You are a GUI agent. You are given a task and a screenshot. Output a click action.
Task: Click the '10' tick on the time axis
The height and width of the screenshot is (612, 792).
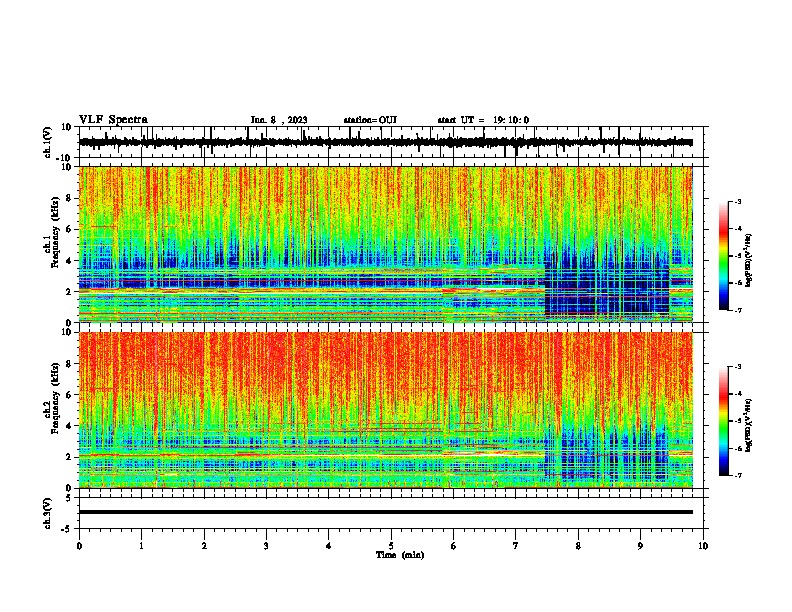703,546
